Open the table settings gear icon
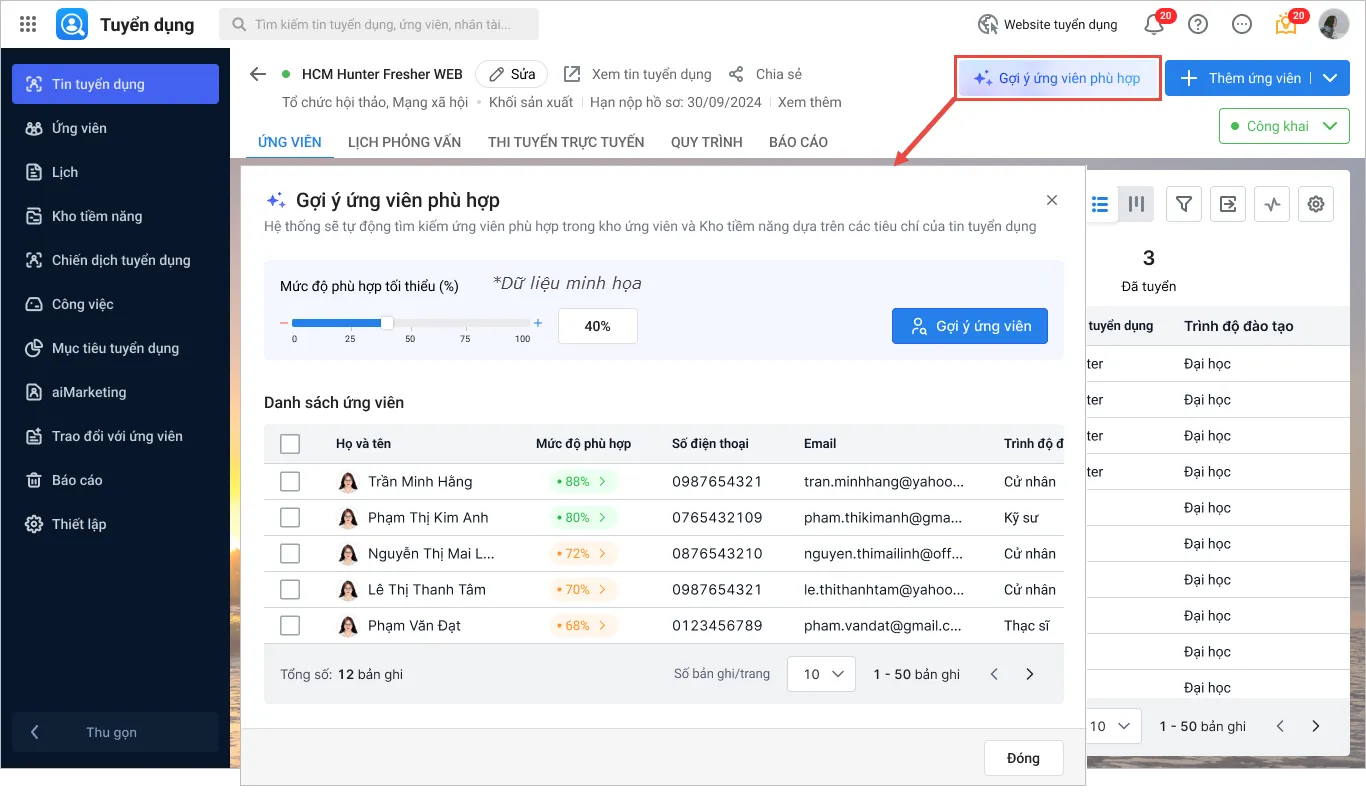Screen dimensions: 1366x795 tap(1316, 204)
